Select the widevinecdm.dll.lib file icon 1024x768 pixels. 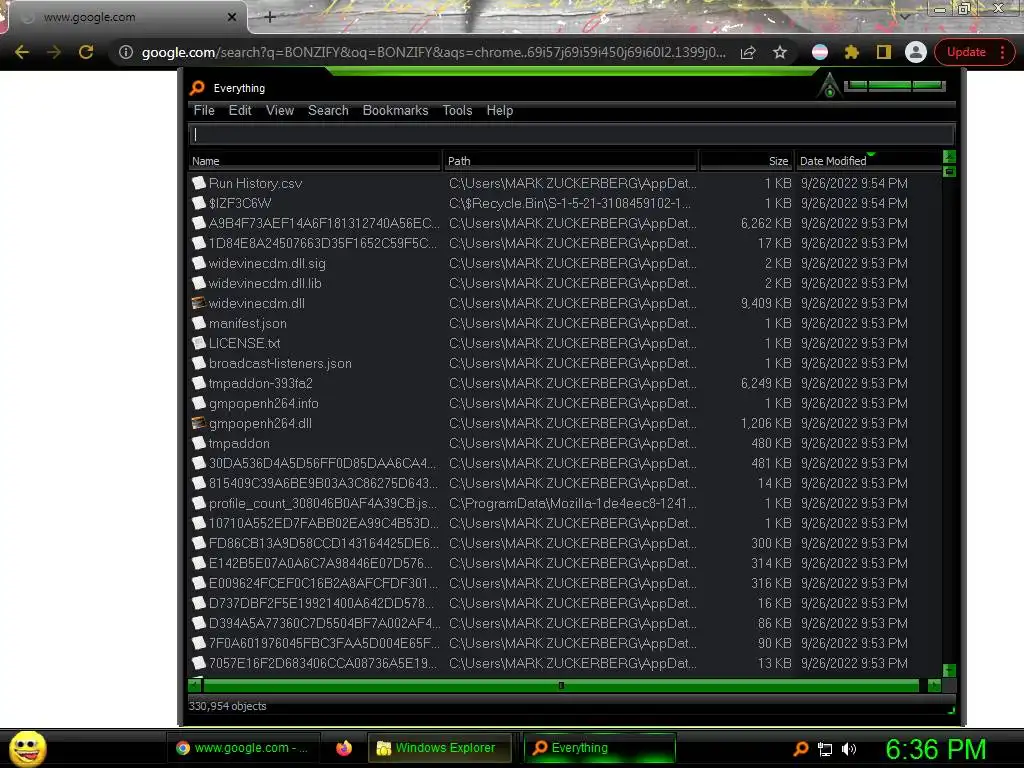click(199, 283)
